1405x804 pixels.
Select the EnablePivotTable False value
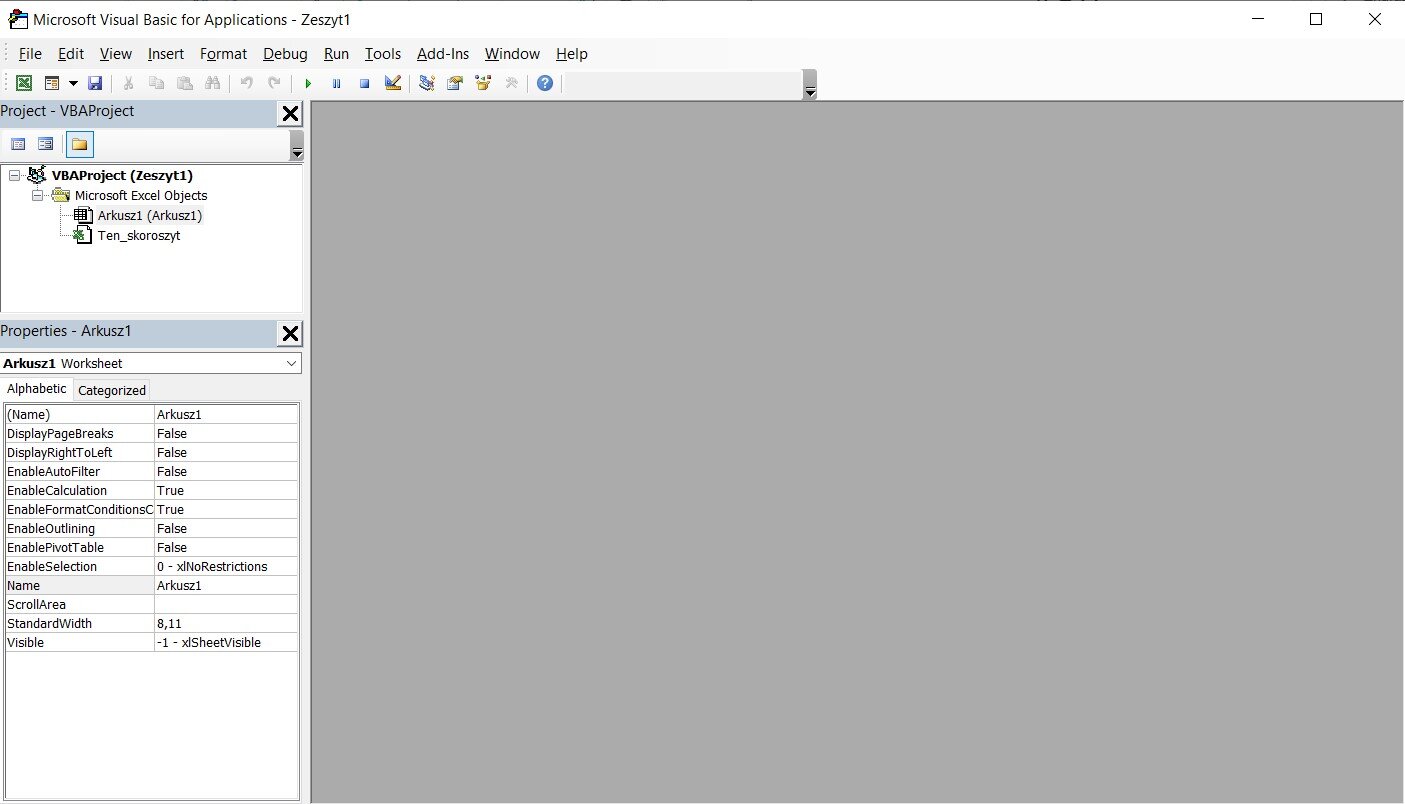pyautogui.click(x=226, y=547)
